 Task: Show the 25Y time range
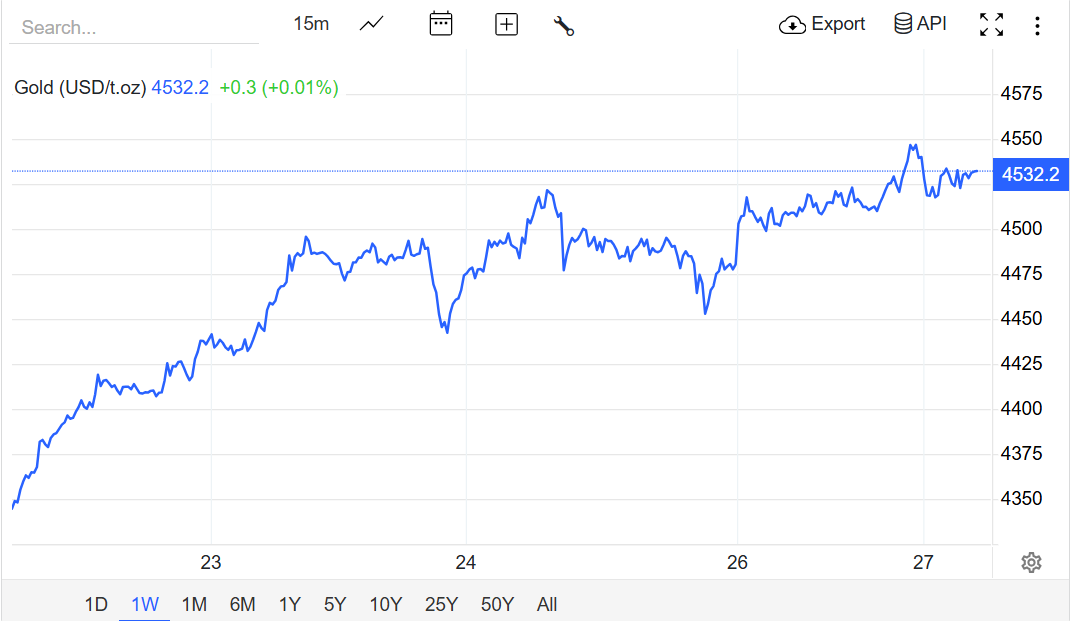pos(441,604)
